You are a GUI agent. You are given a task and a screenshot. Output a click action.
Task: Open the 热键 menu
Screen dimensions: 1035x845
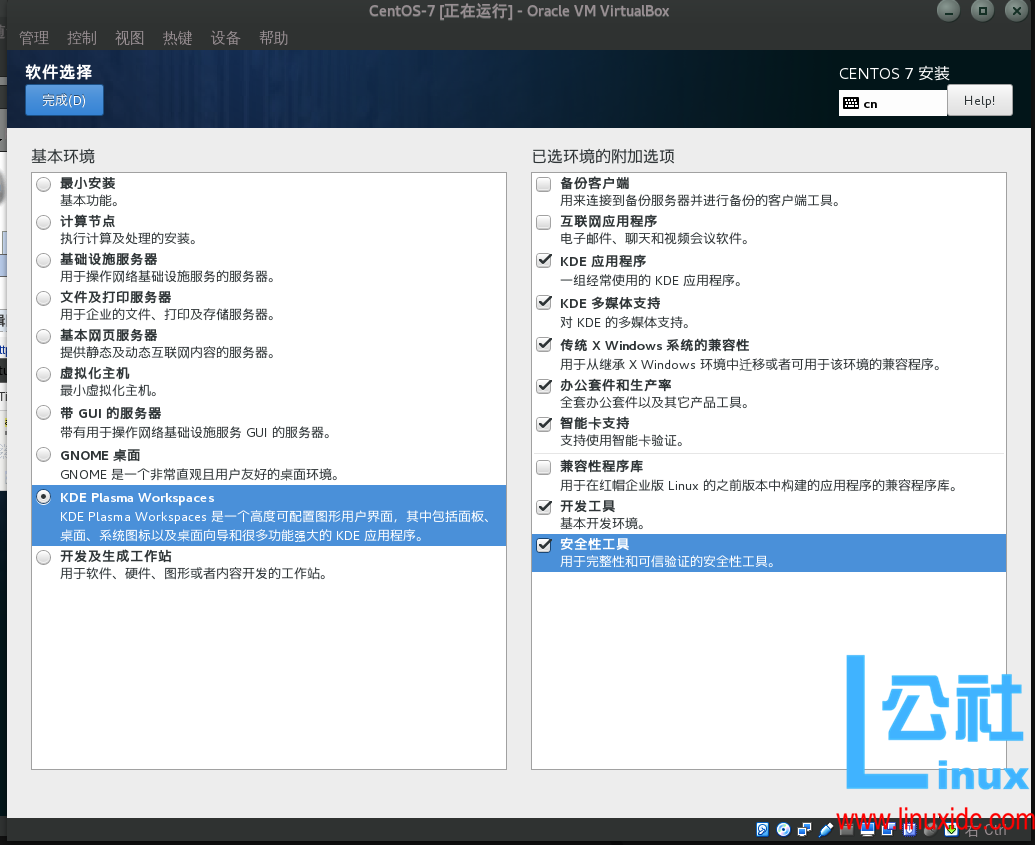click(178, 38)
